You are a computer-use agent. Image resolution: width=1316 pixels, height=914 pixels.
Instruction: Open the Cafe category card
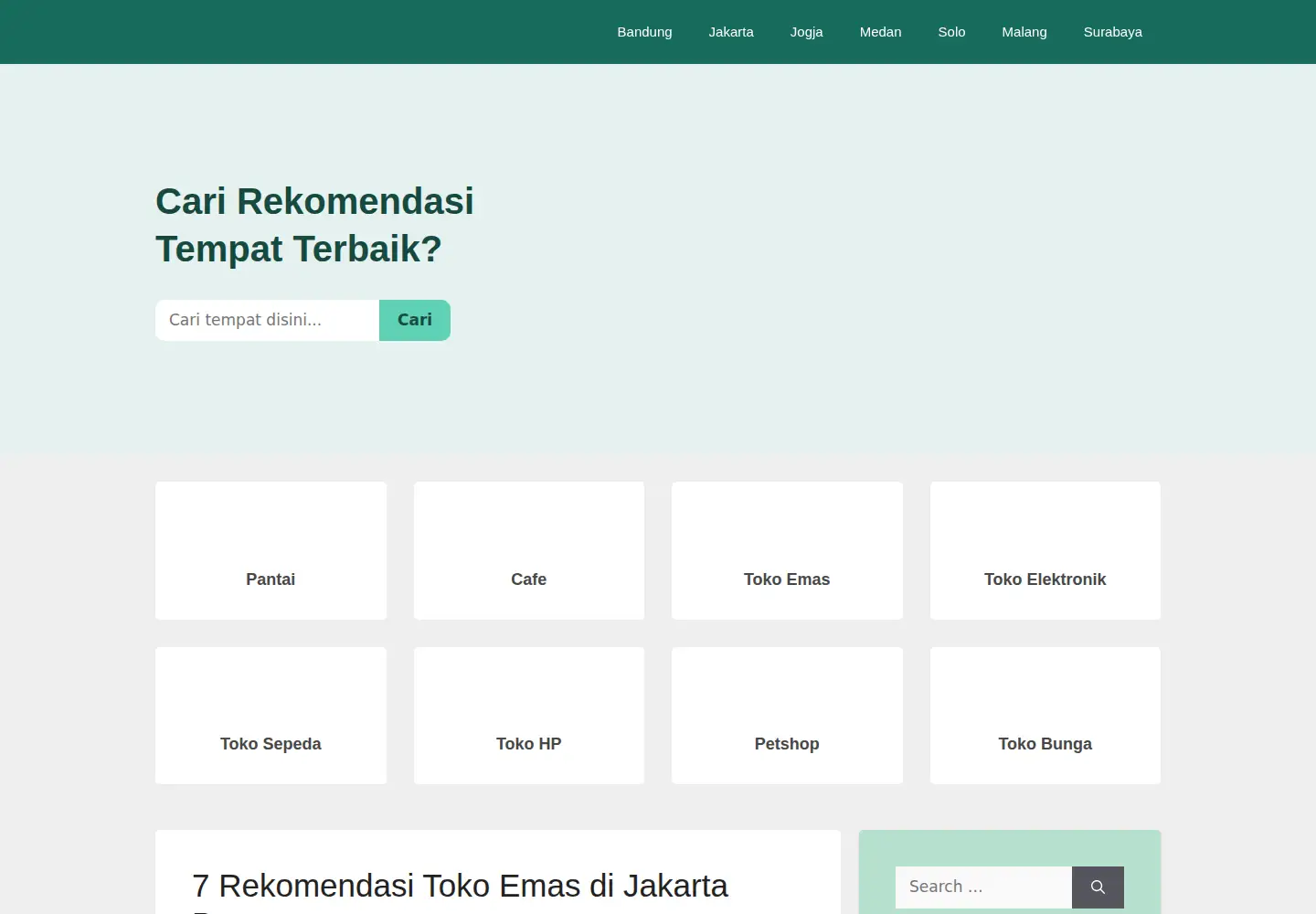pyautogui.click(x=529, y=550)
